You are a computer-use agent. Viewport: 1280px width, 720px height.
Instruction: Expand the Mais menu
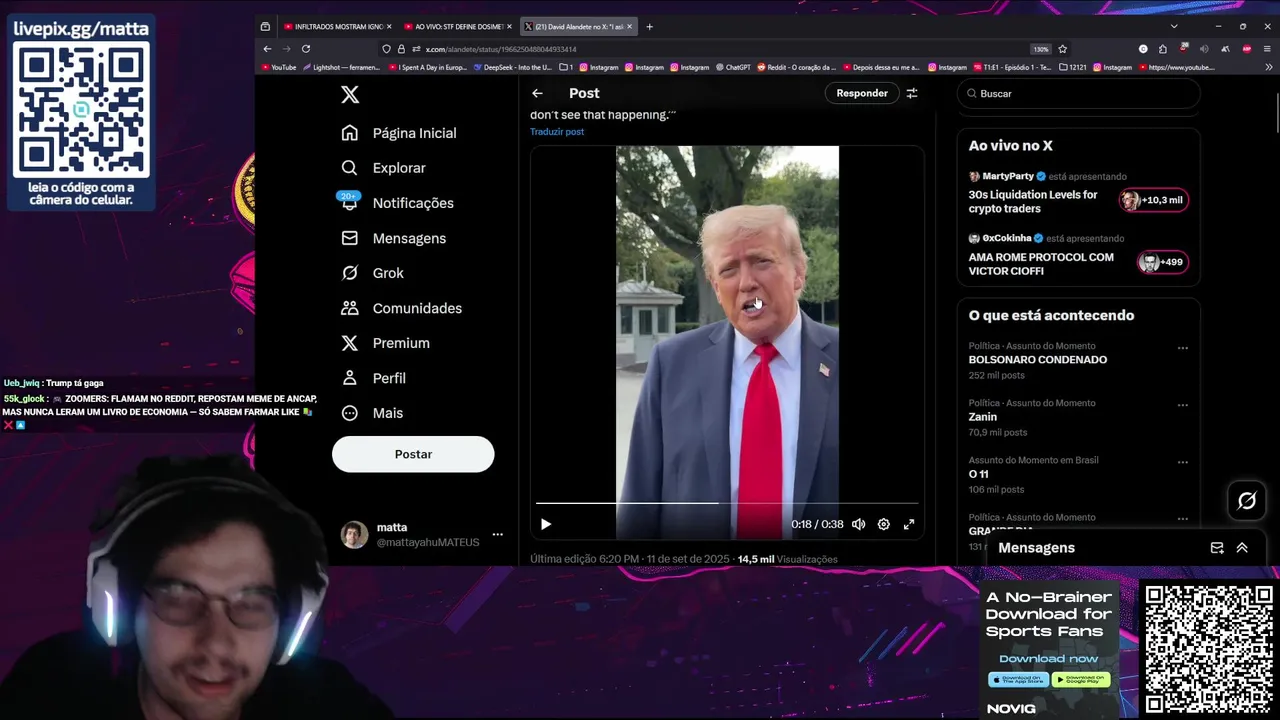[x=371, y=413]
